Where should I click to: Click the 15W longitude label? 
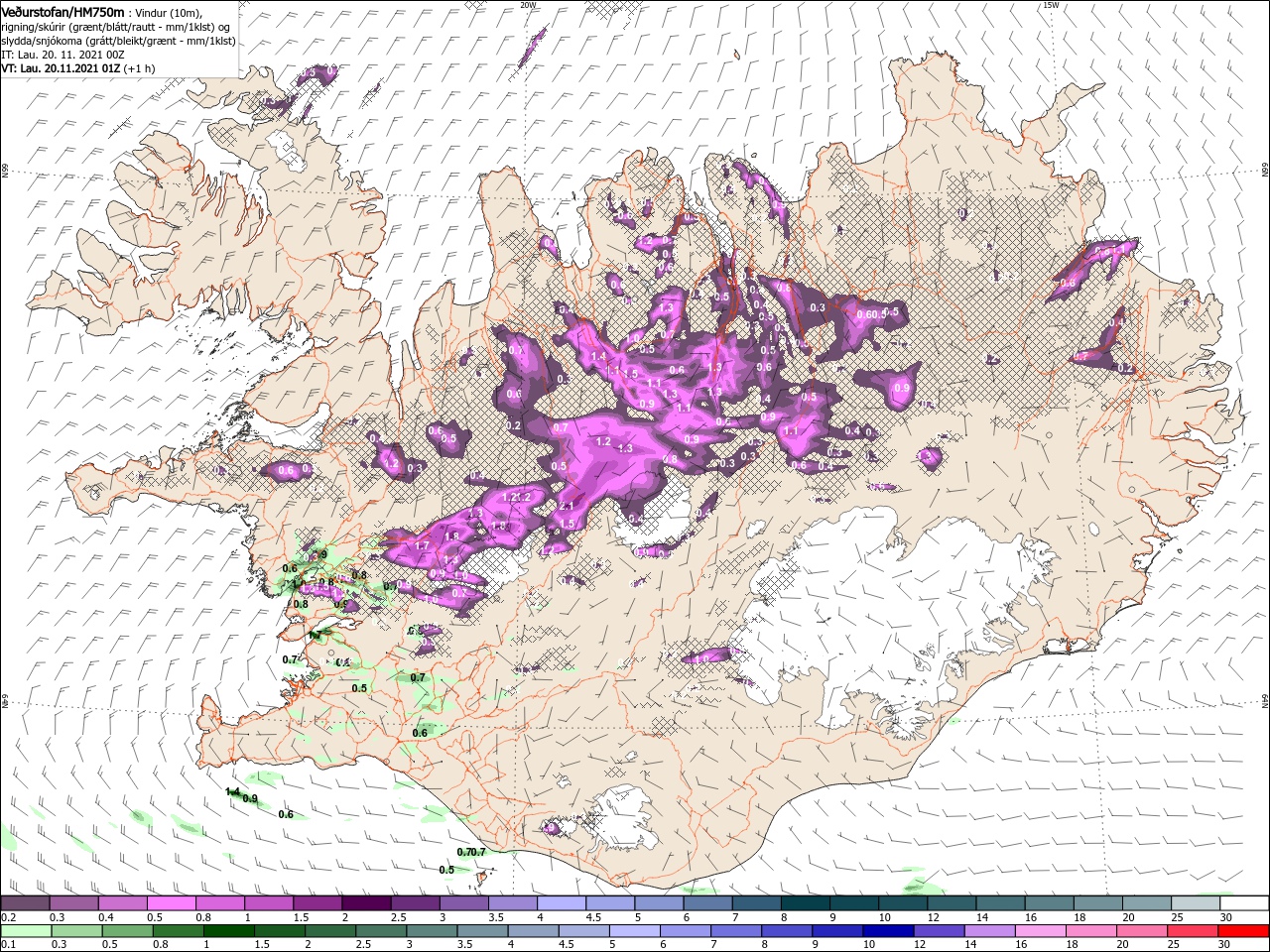[x=1051, y=5]
